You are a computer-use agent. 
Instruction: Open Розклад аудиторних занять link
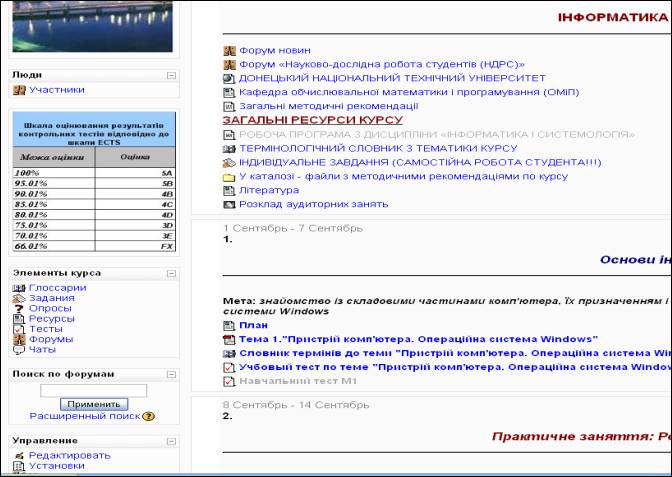tap(313, 204)
